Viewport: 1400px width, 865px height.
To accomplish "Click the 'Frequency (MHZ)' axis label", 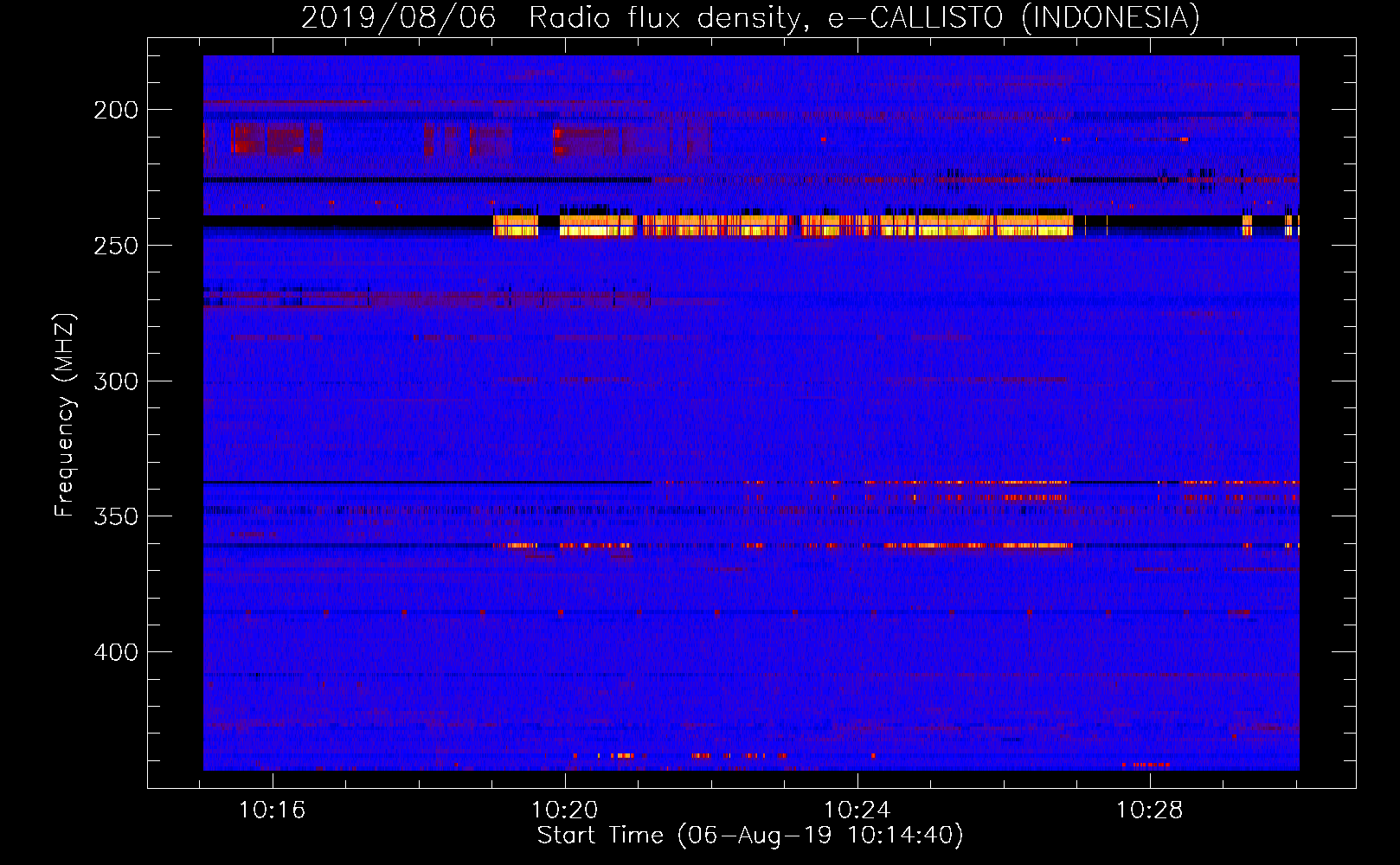I will 65,414.
